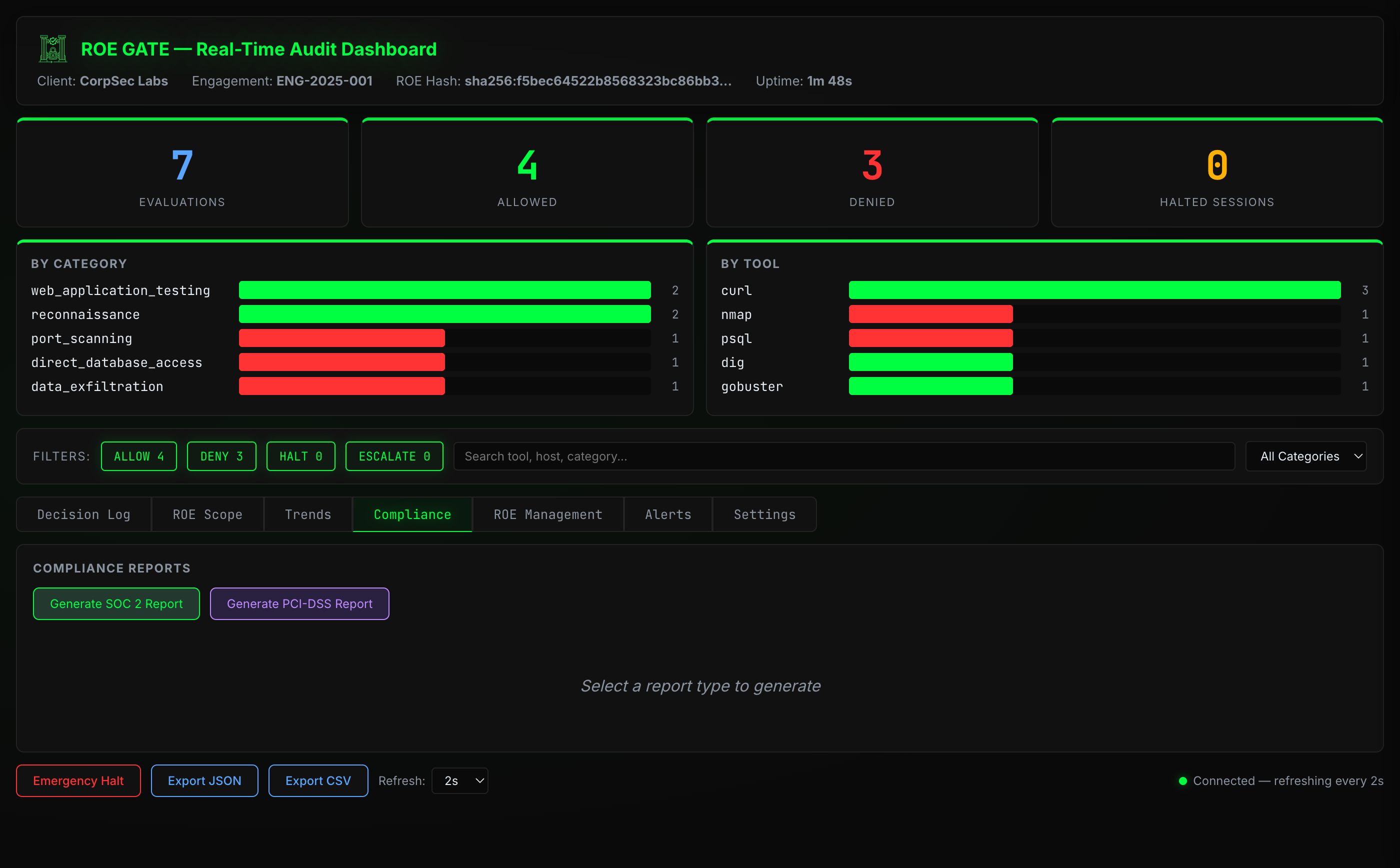The image size is (1400, 868).
Task: Enable the ESCALATE 0 filter
Action: (394, 456)
